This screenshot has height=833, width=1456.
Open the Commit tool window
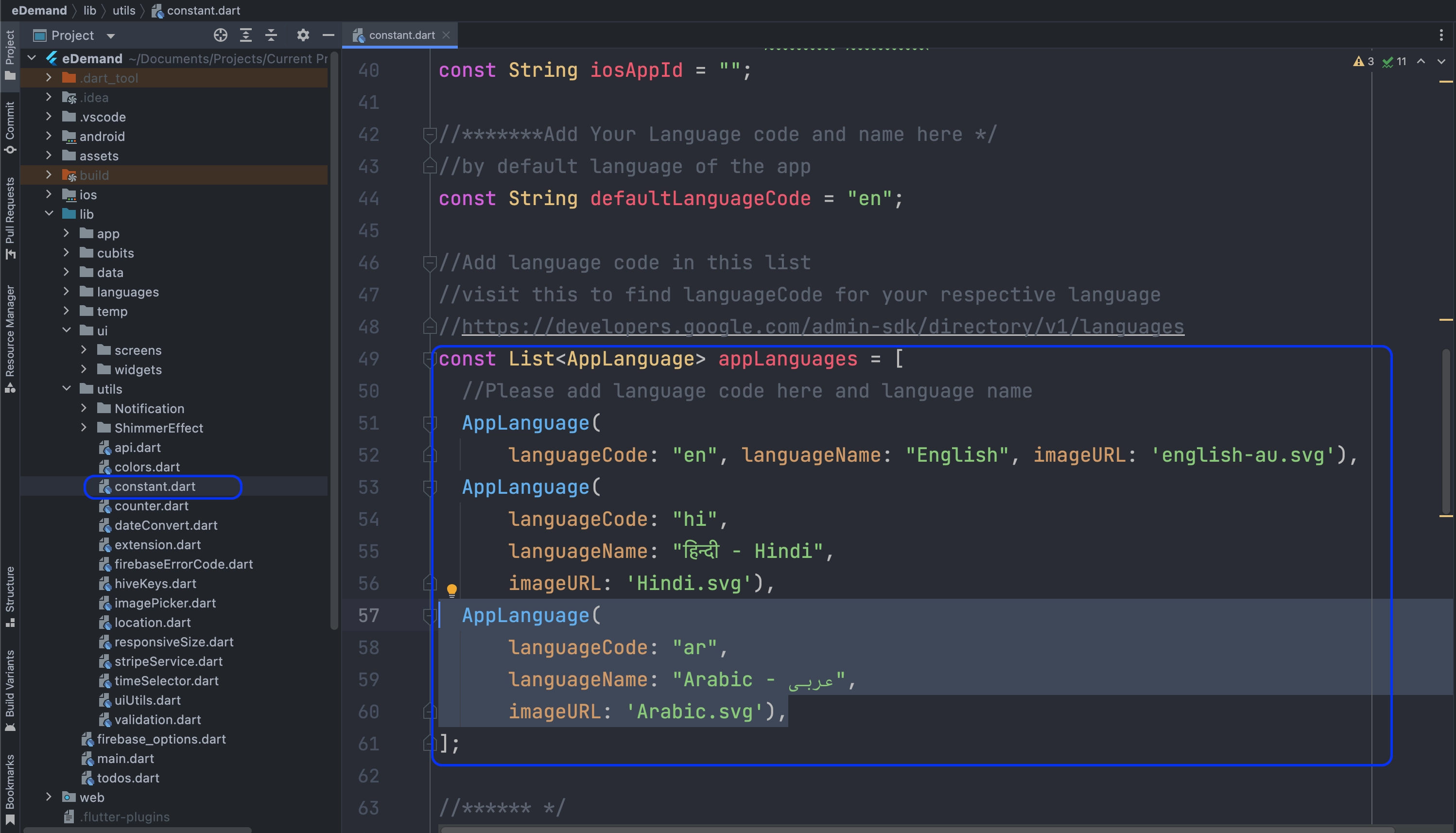click(x=10, y=128)
